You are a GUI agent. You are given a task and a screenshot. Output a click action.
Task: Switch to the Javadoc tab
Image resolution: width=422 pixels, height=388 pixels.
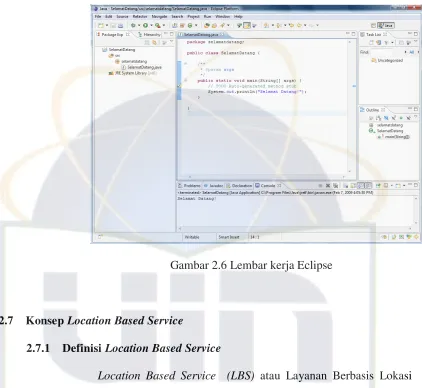click(x=214, y=185)
